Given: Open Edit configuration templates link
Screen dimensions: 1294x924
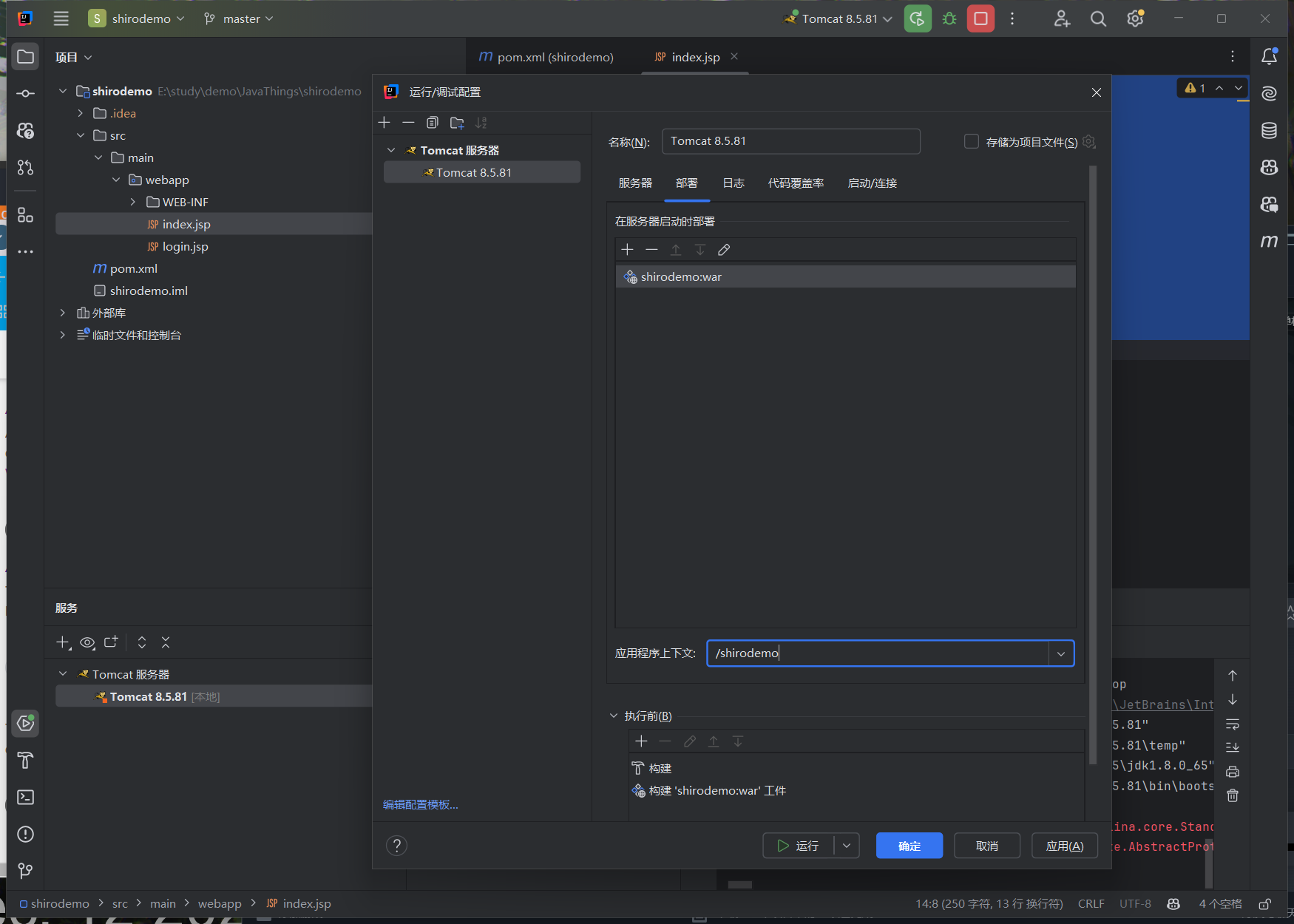Looking at the screenshot, I should tap(420, 804).
